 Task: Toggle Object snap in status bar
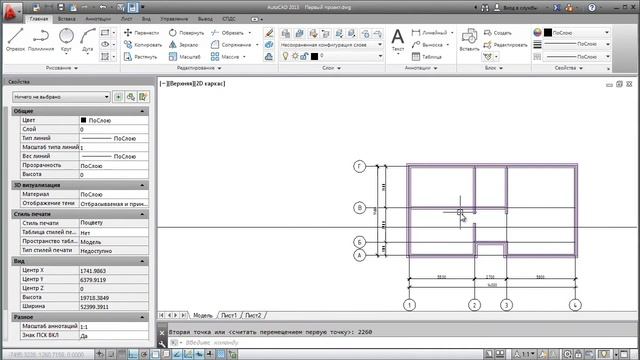(155, 354)
